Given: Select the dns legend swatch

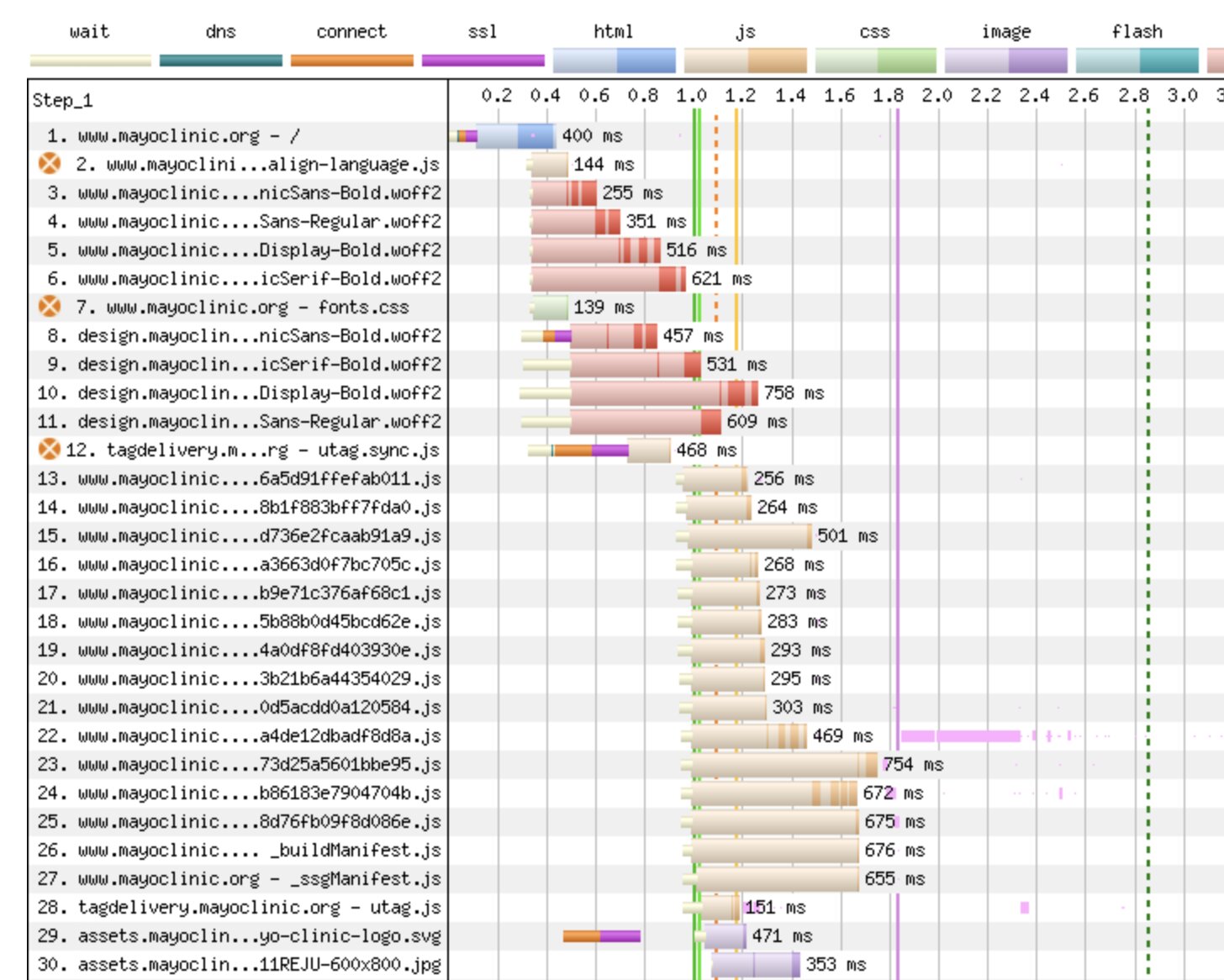Looking at the screenshot, I should coord(221,61).
